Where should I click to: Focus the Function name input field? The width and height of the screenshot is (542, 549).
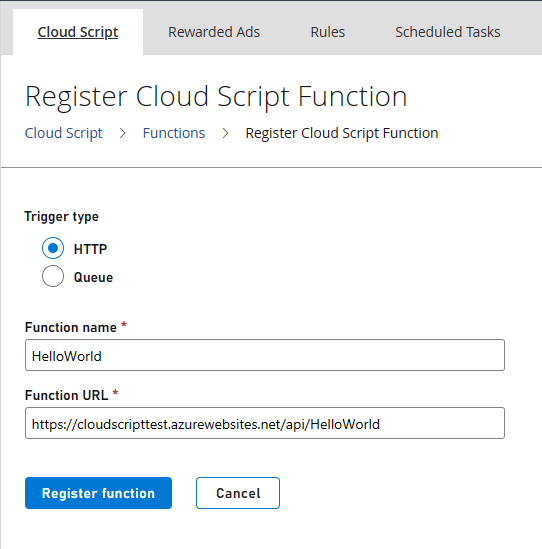(x=265, y=355)
